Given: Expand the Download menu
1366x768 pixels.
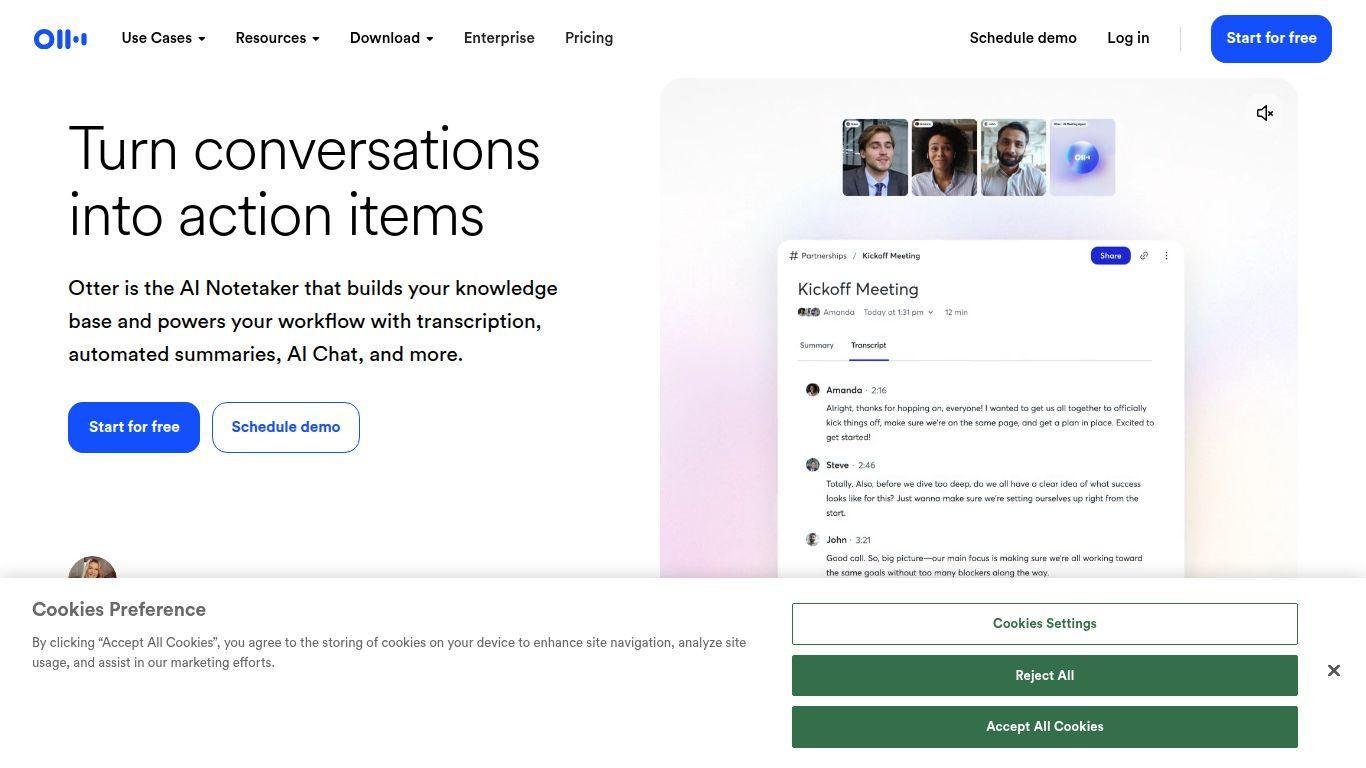Looking at the screenshot, I should pyautogui.click(x=391, y=38).
